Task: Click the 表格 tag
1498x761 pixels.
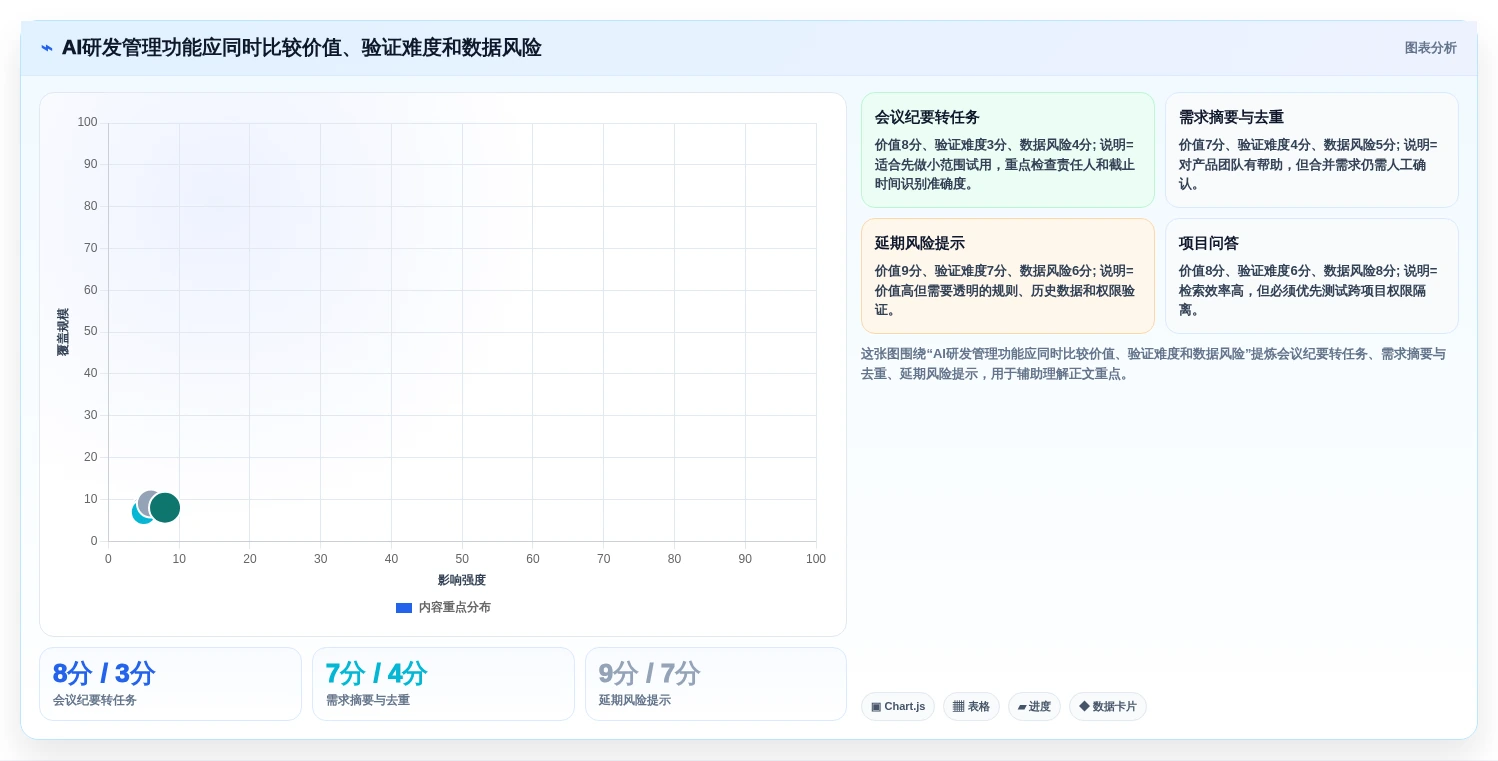Action: click(x=971, y=707)
